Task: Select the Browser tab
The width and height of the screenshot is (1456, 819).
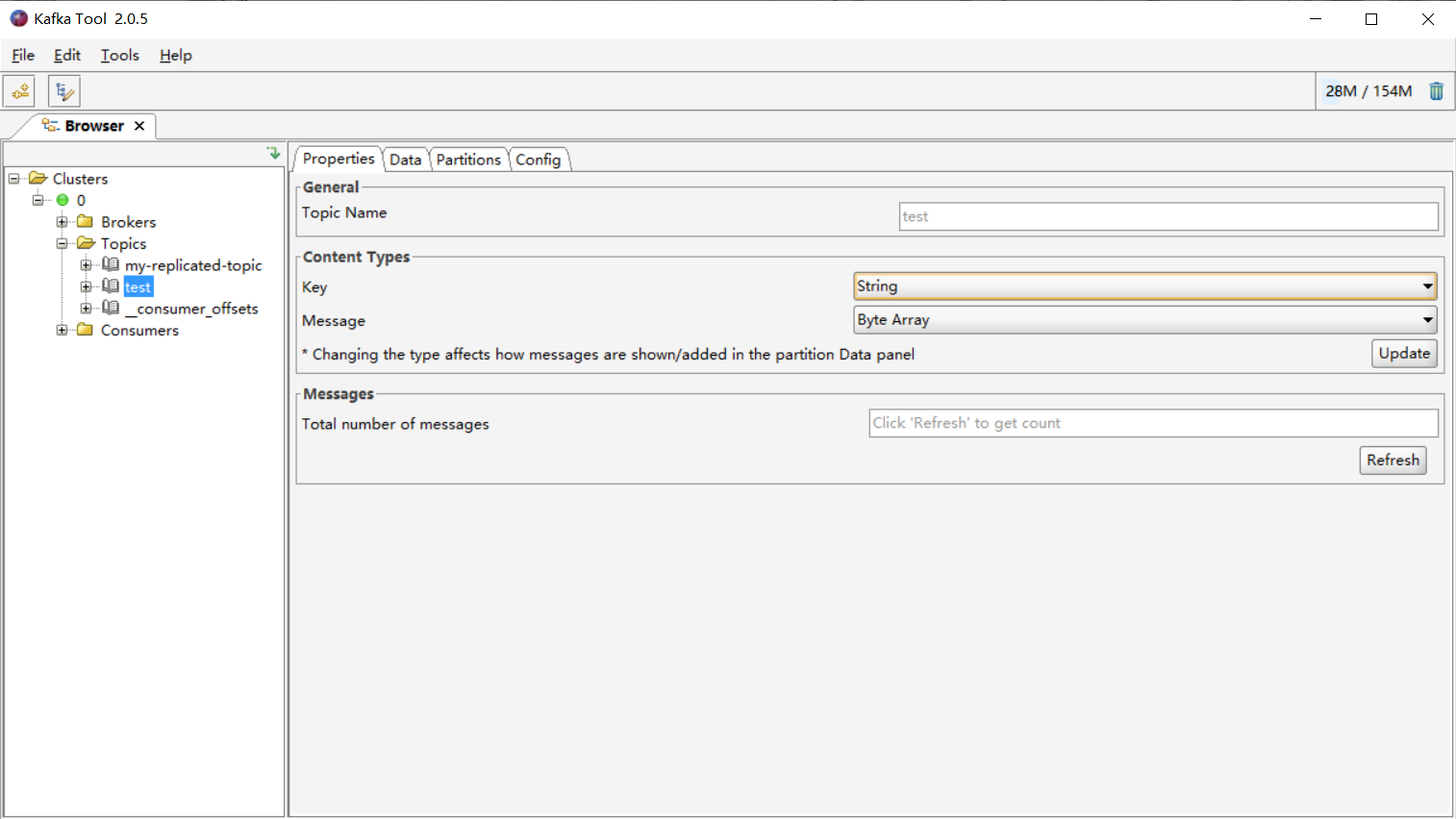Action: [x=94, y=126]
